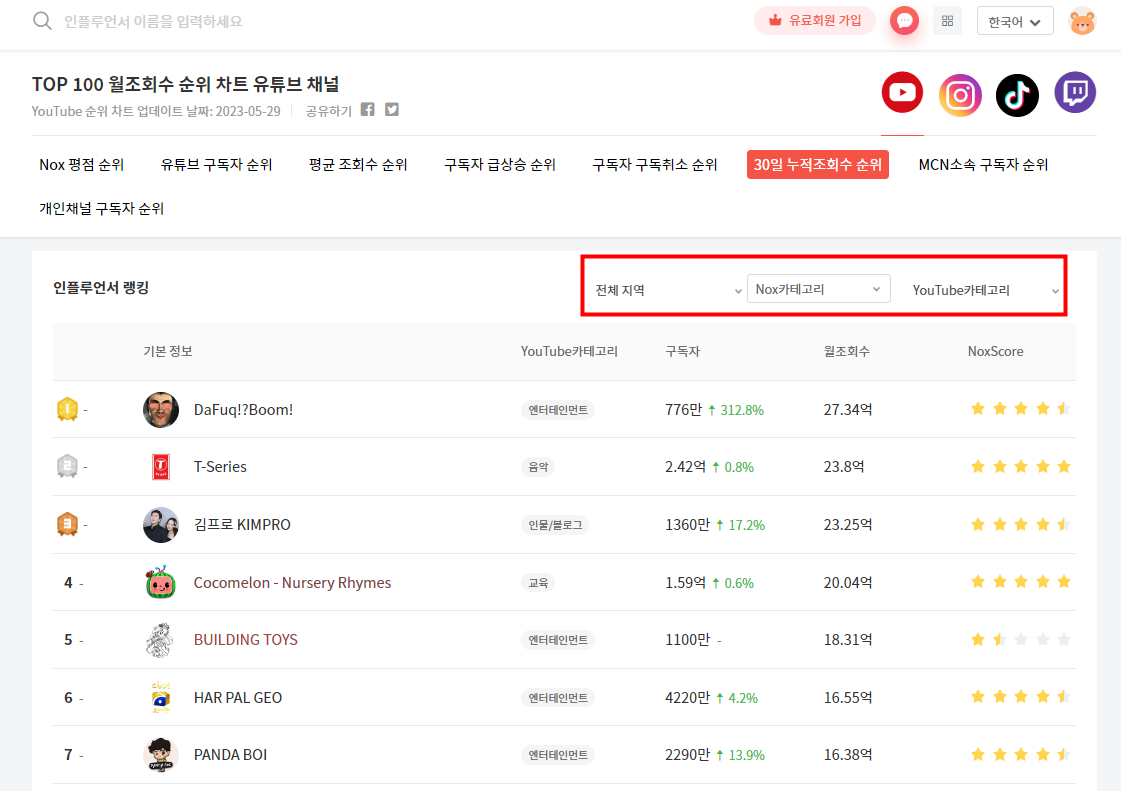This screenshot has width=1121, height=791.
Task: Open the 한국어 language dropdown
Action: [1014, 21]
